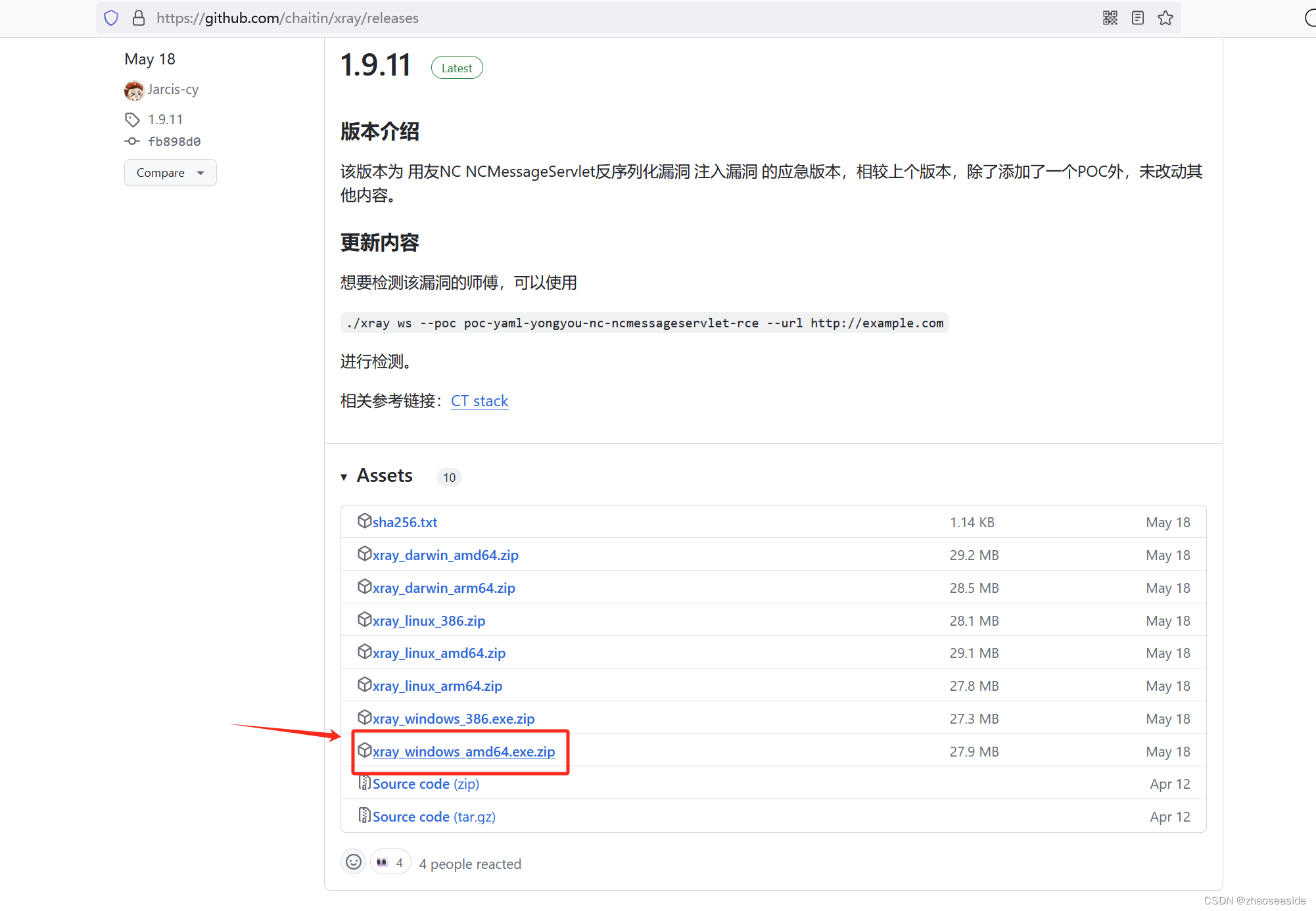Click the Apr 12 date for Source code (zip)

pos(1170,784)
